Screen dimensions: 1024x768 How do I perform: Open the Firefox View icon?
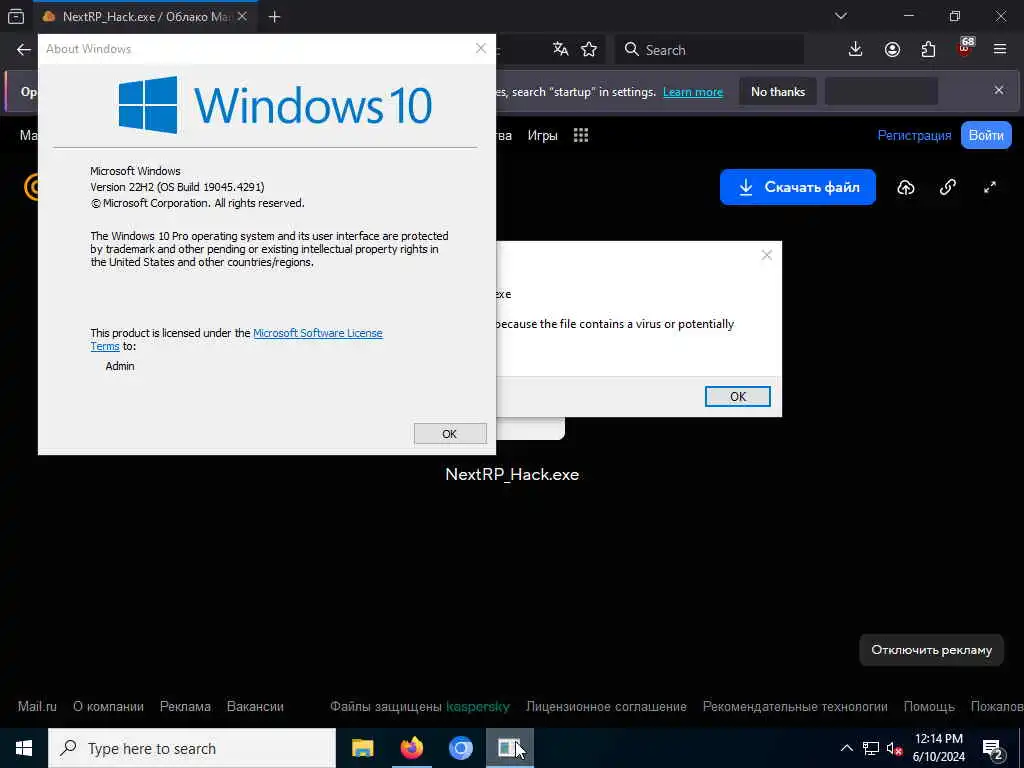[16, 16]
